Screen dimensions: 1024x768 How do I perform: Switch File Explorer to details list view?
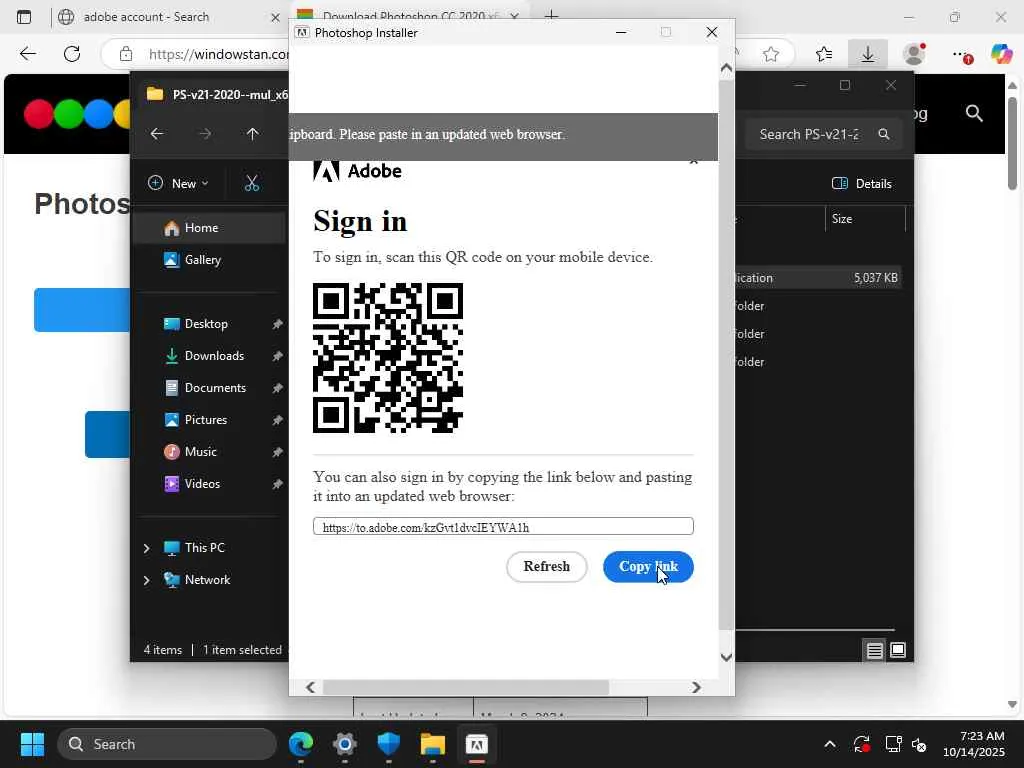coord(874,650)
